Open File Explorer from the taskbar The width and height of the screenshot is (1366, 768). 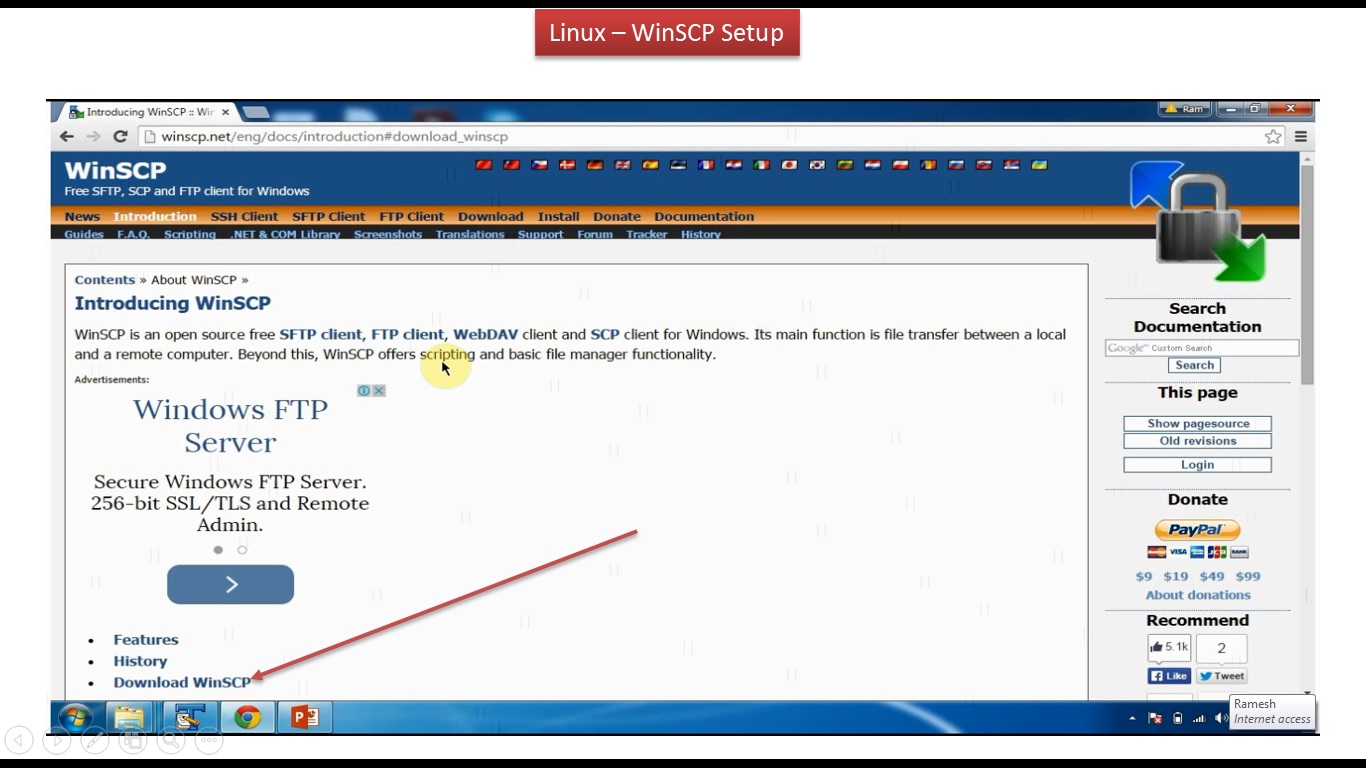[128, 717]
